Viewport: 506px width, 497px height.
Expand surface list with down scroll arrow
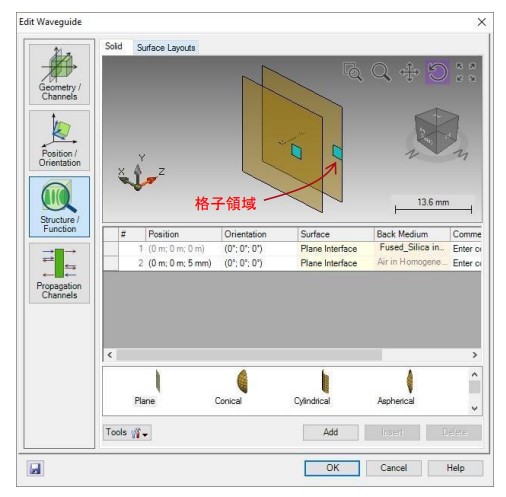click(475, 408)
